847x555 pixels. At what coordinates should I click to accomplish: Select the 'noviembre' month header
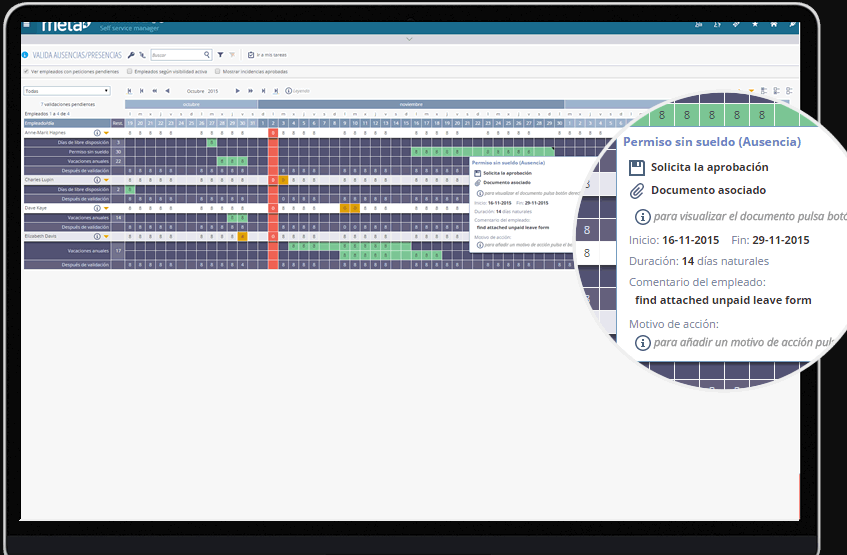tap(410, 104)
